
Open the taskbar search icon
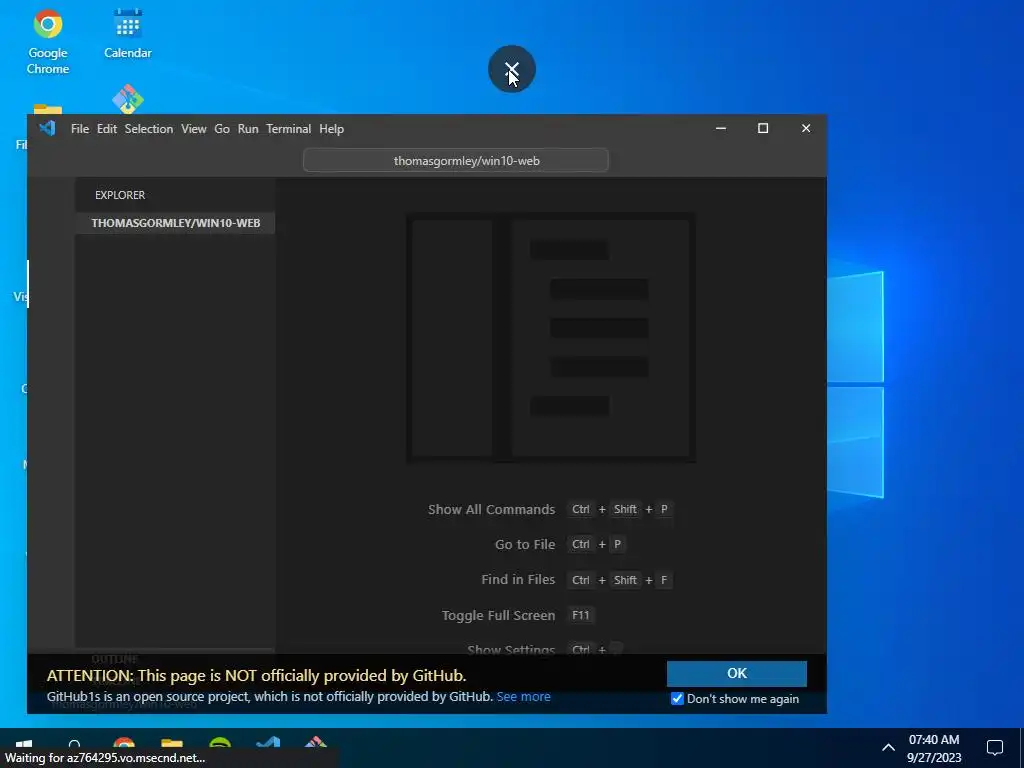pos(74,743)
